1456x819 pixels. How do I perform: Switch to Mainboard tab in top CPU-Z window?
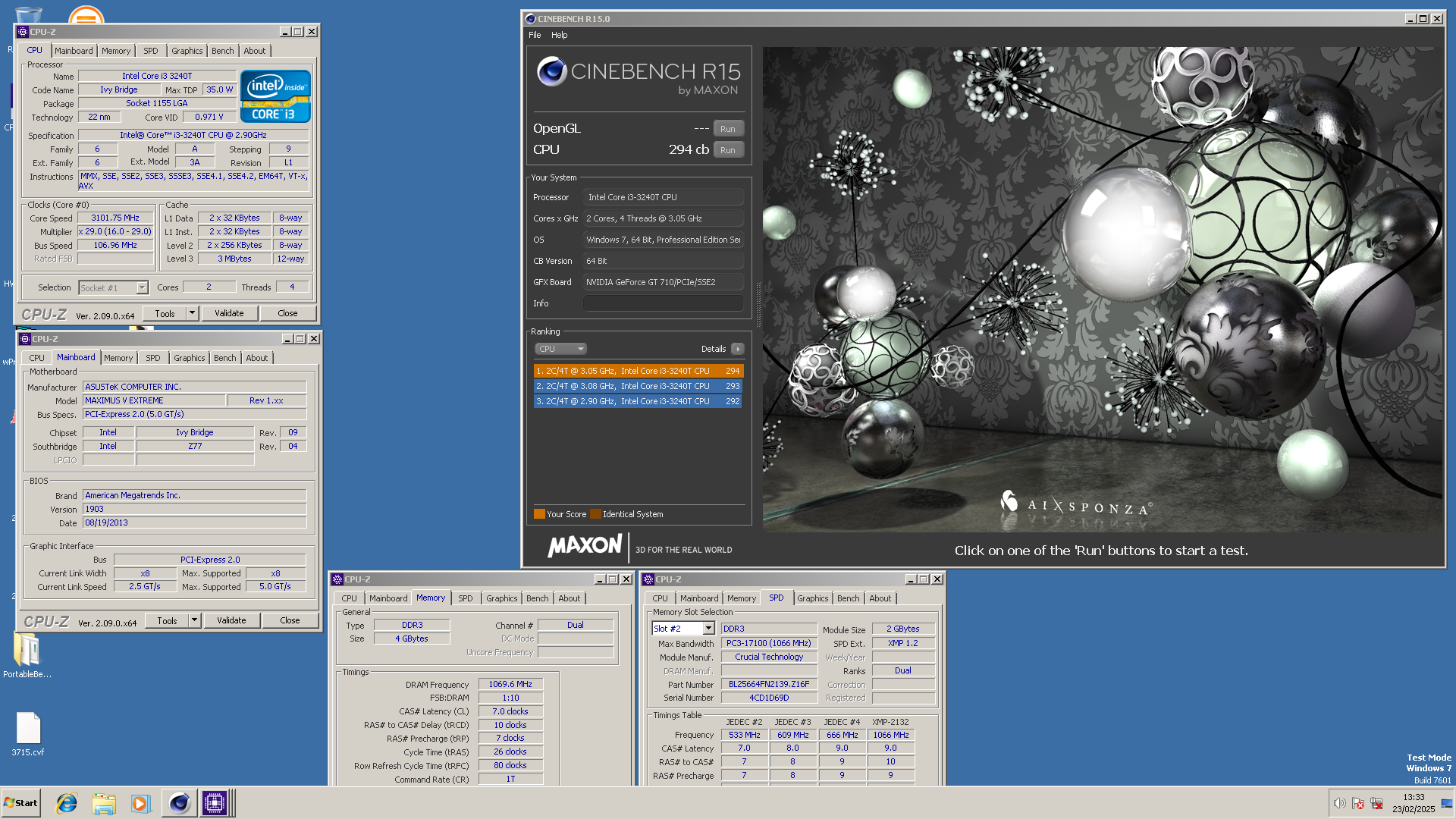tap(74, 51)
